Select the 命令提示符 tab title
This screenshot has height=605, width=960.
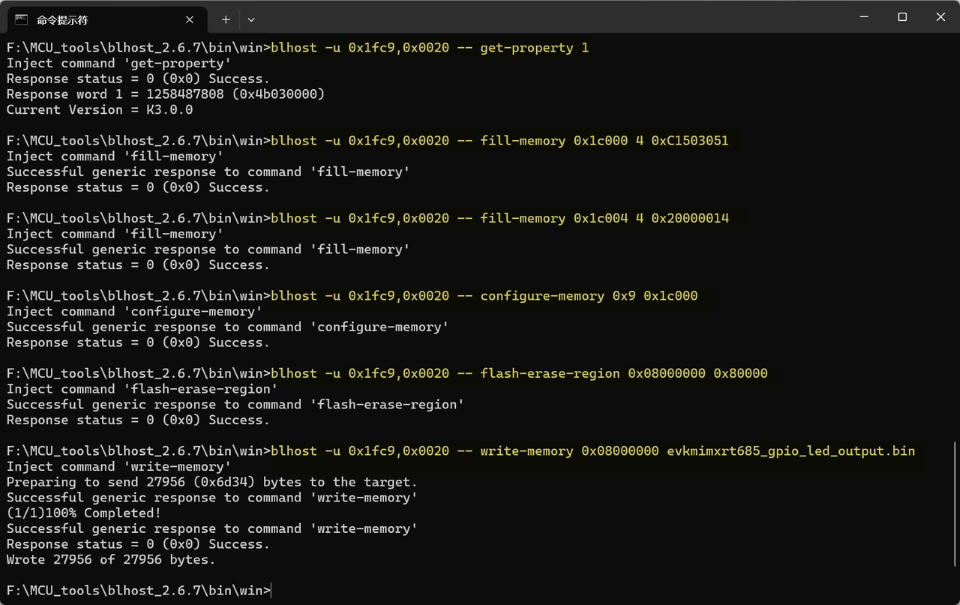coord(62,20)
